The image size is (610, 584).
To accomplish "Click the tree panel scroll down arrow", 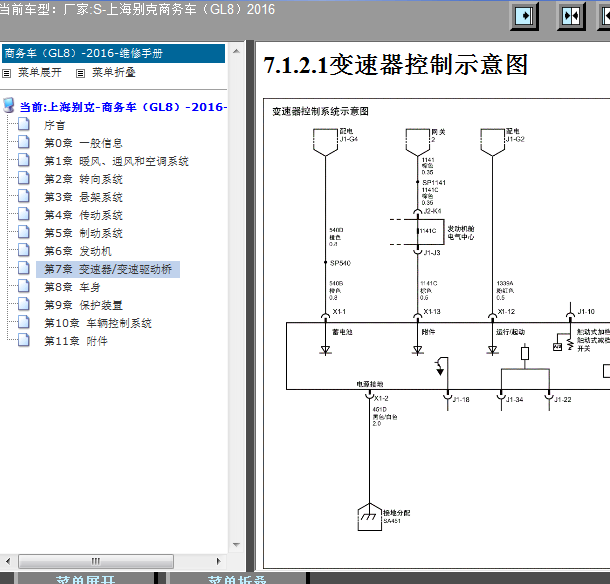I will coord(236,545).
